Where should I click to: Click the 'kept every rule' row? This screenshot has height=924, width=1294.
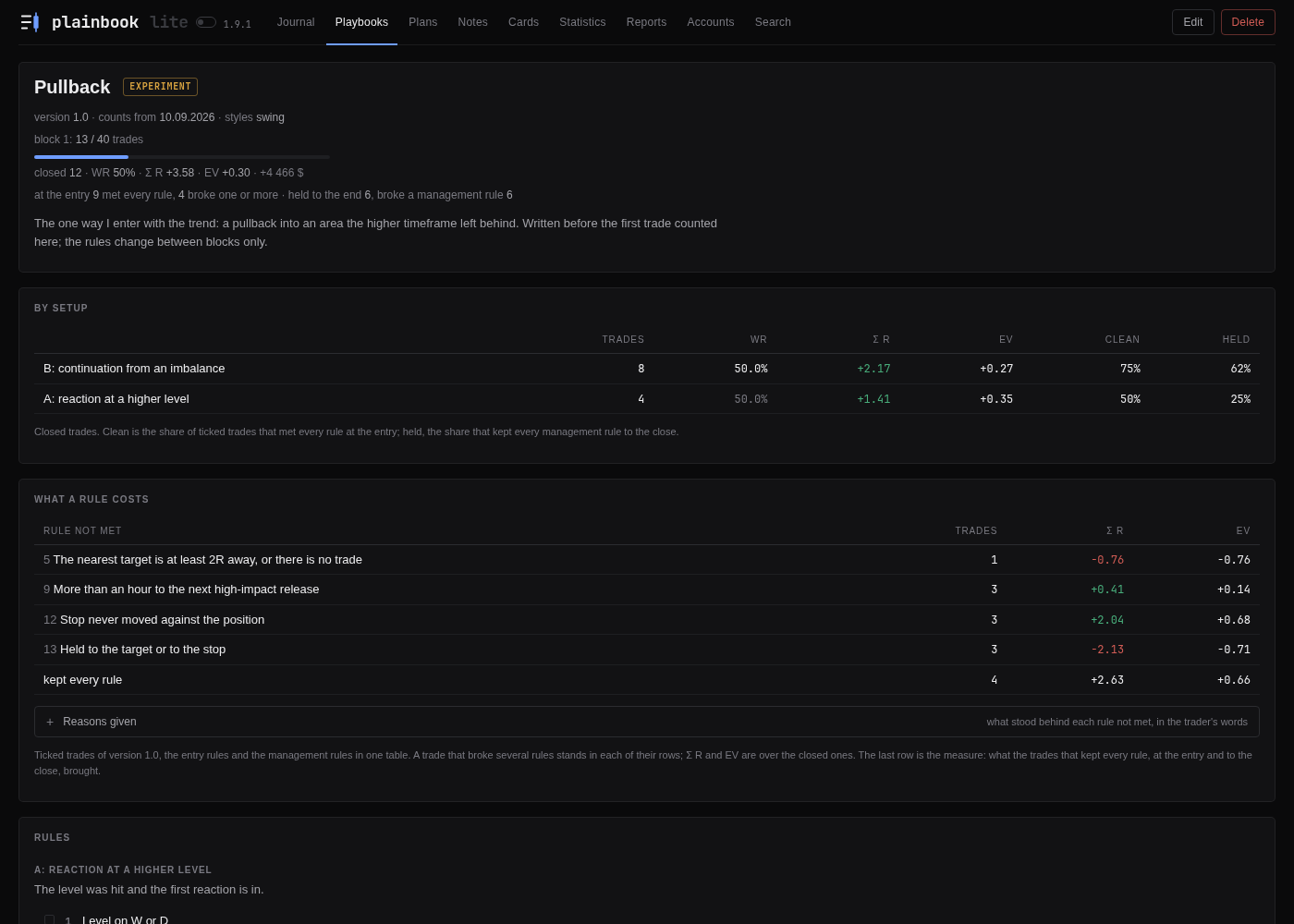[x=647, y=680]
